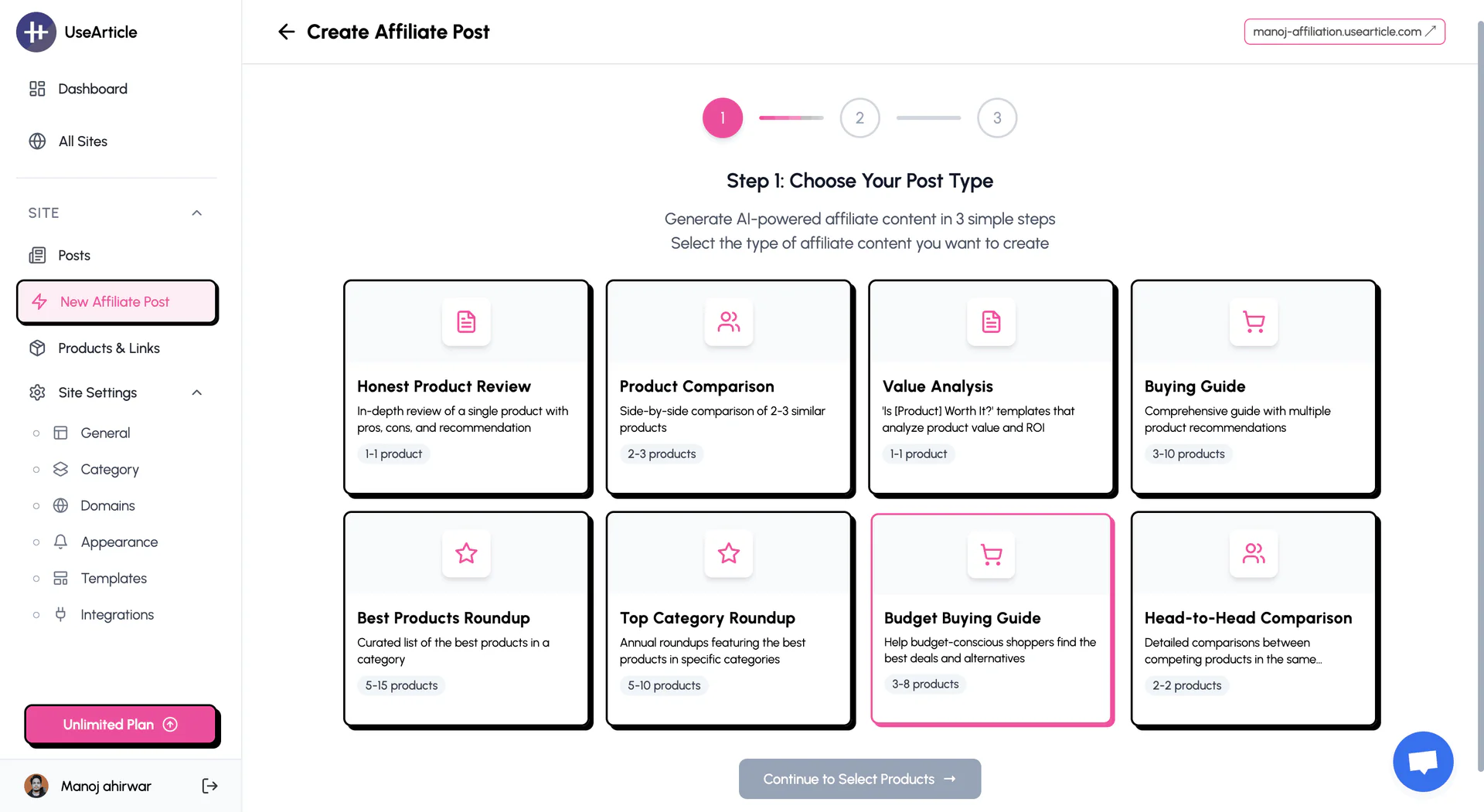Screen dimensions: 1484x812
Task: Open the Dashboard menu item
Action: tap(92, 89)
